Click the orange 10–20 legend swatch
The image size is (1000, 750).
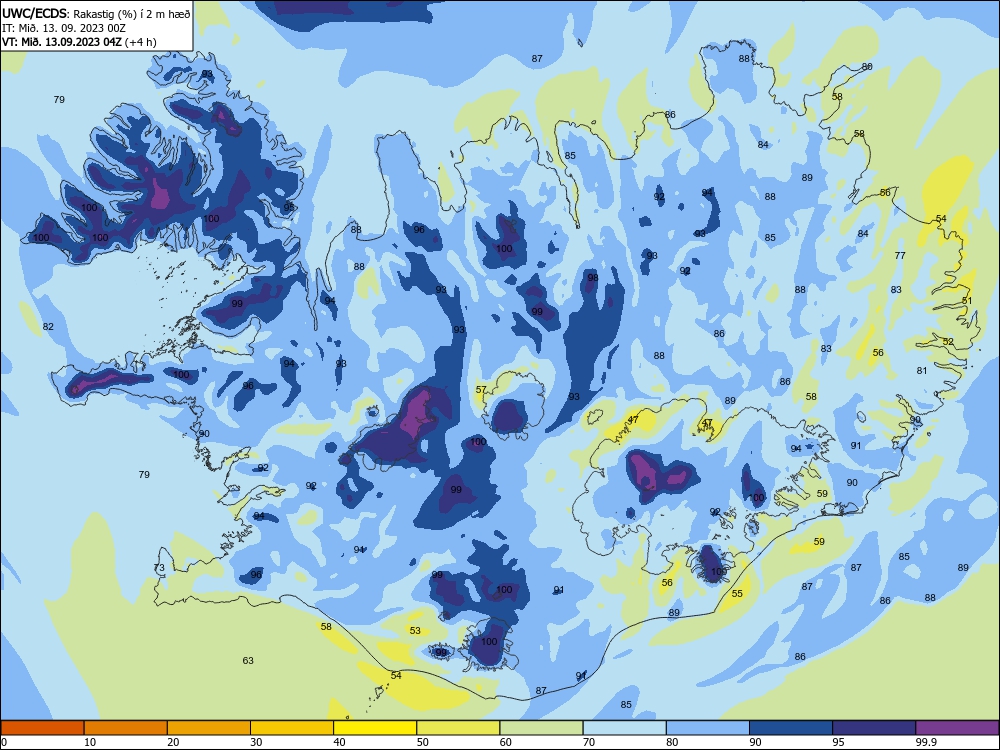pos(126,728)
